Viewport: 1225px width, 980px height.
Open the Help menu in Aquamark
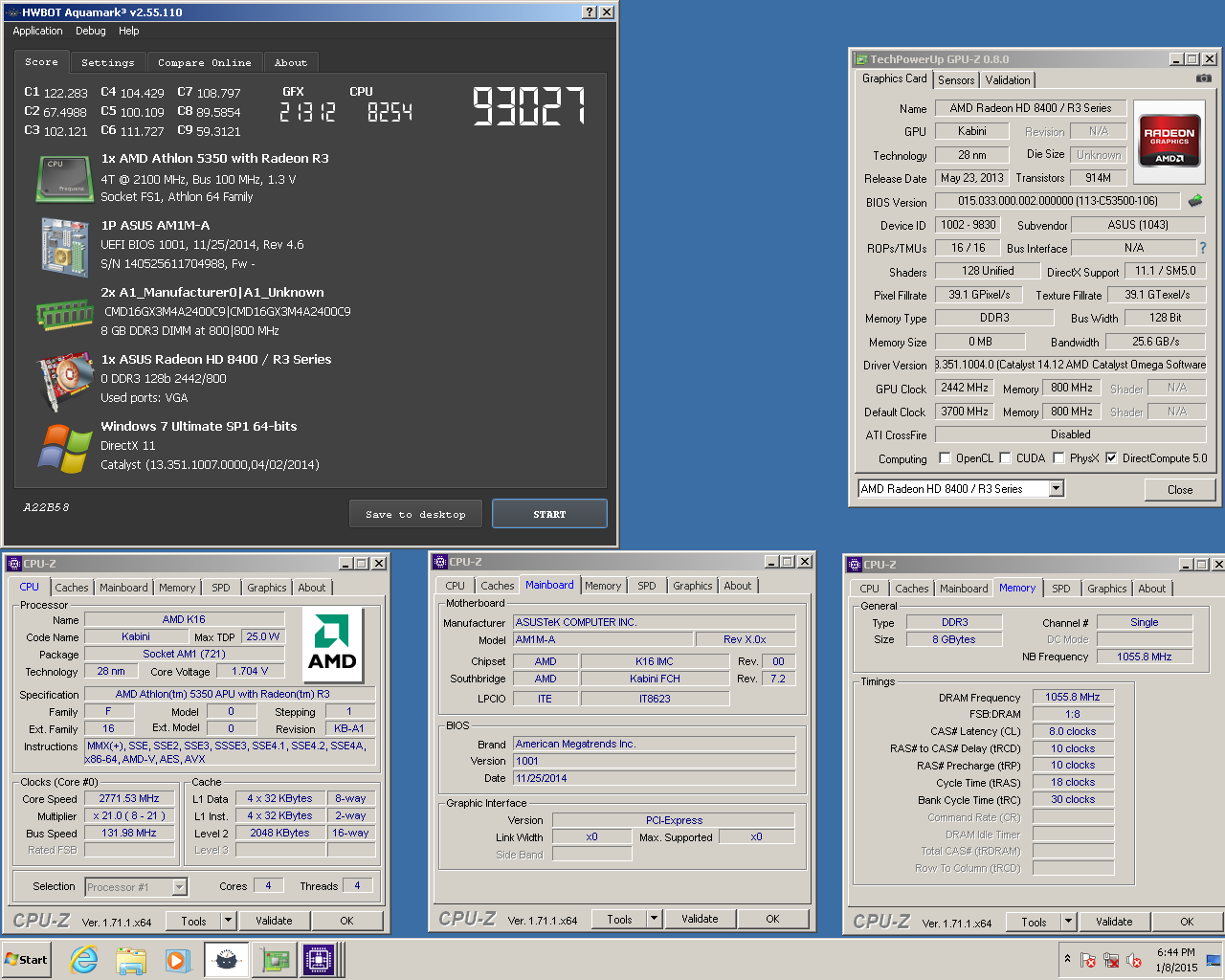pos(129,31)
